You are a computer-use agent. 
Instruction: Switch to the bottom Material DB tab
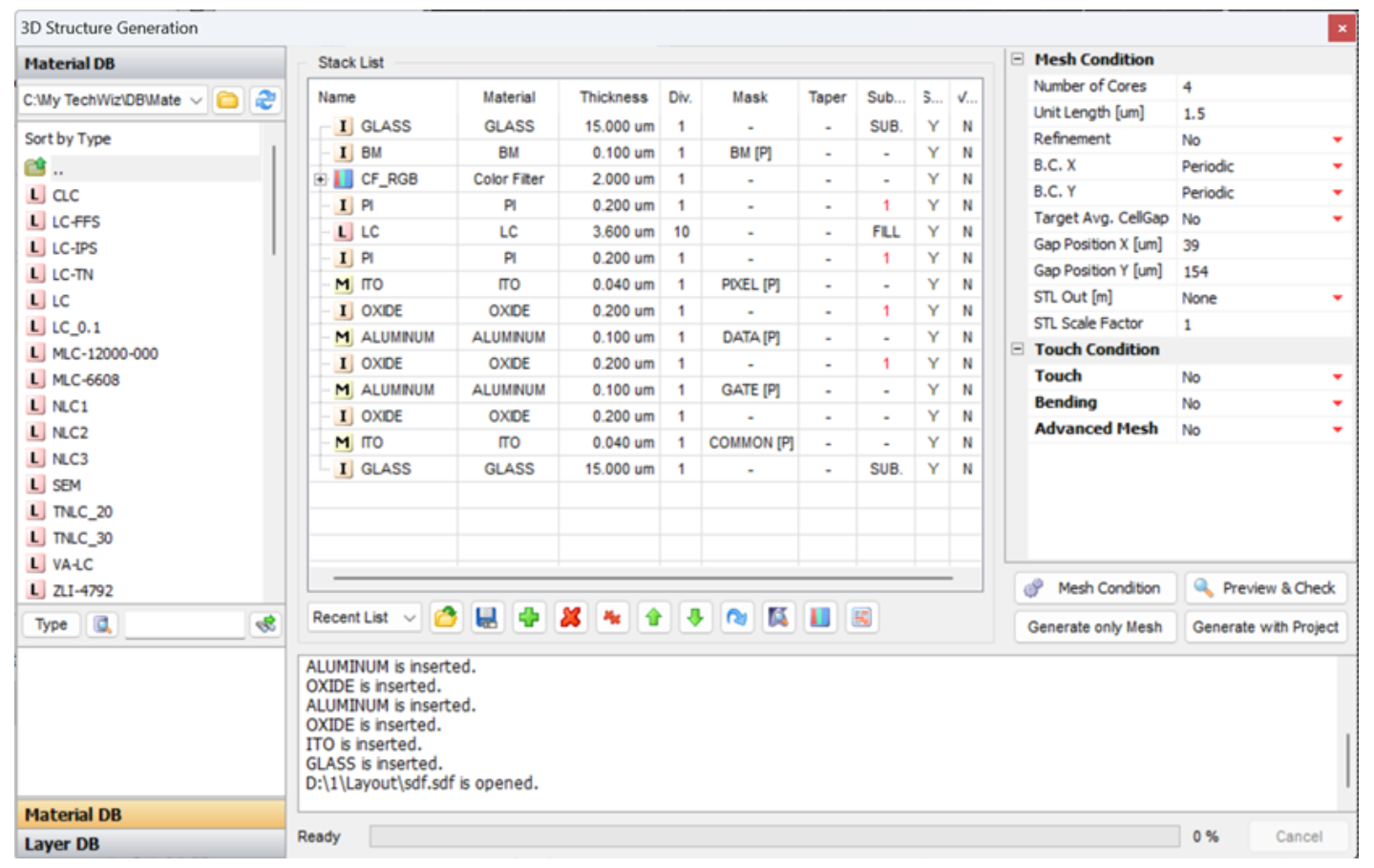(x=151, y=815)
